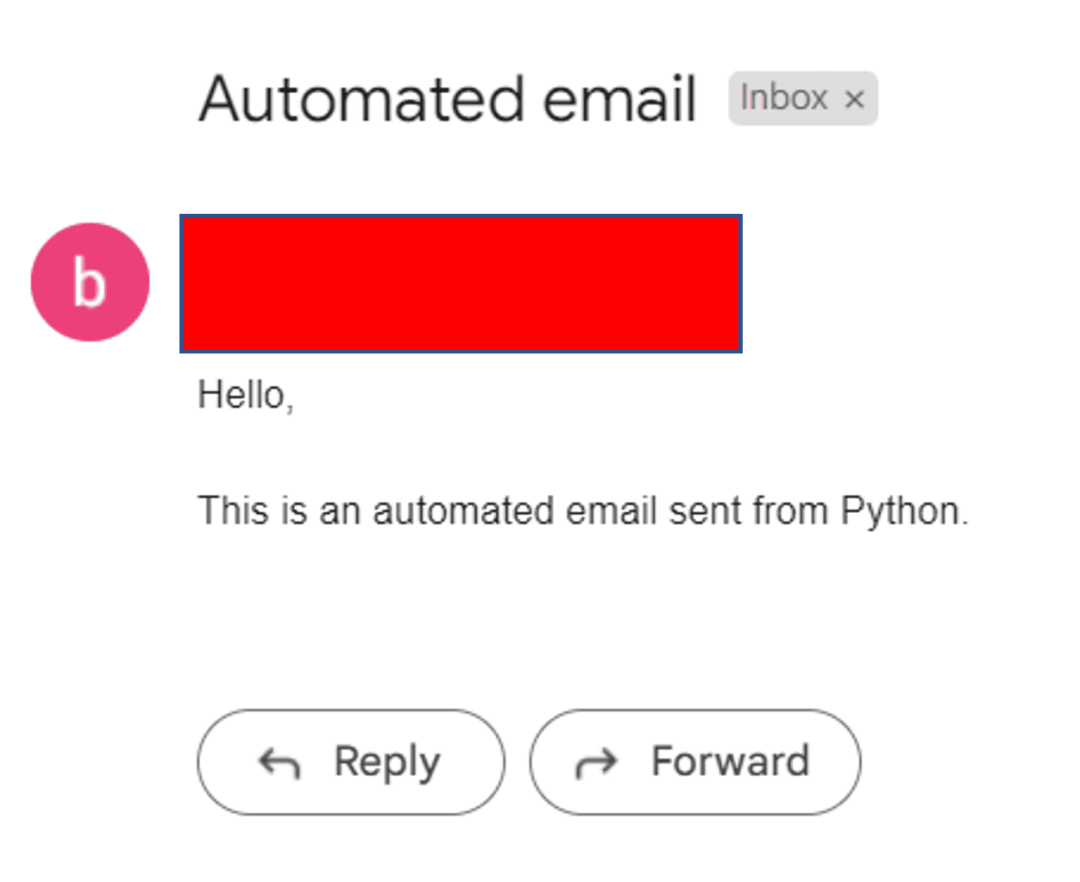Click the curved reply arrow icon
This screenshot has height=882, width=1080.
(x=279, y=763)
